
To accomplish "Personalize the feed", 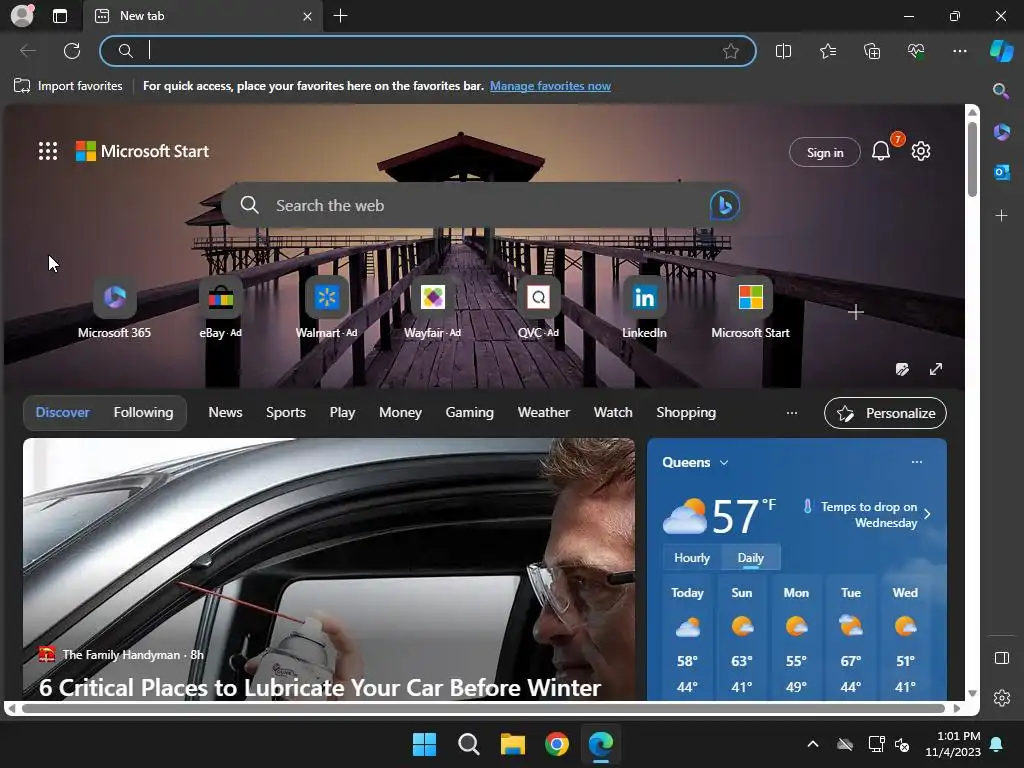I will (885, 413).
